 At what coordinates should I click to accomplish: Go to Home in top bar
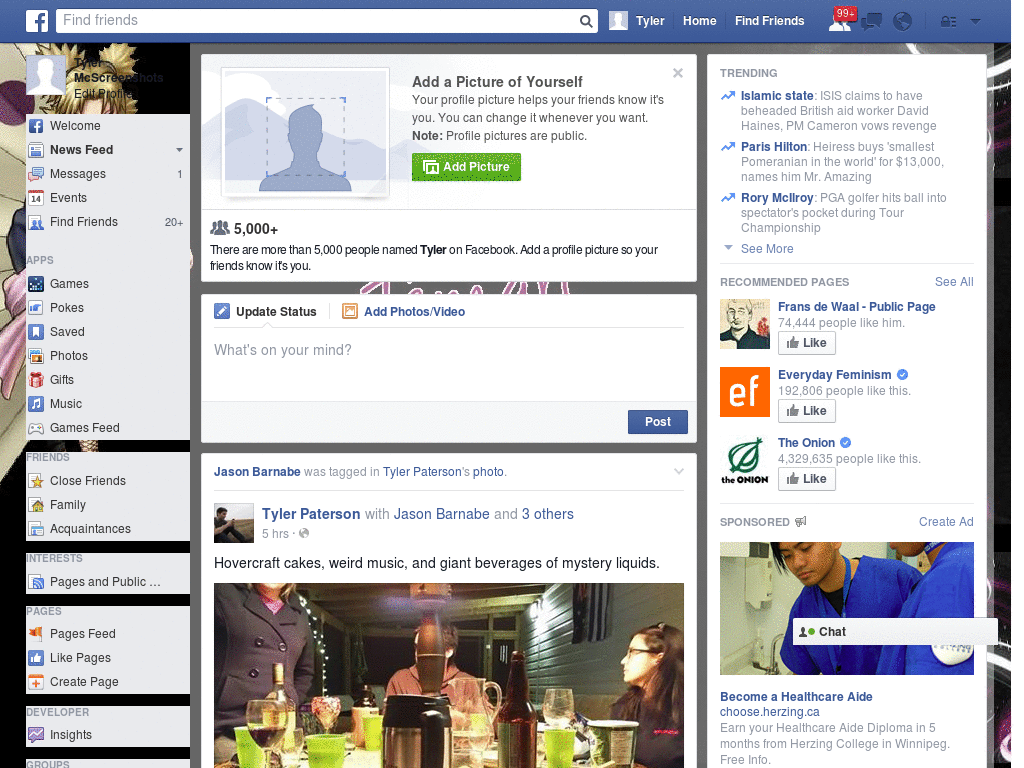pyautogui.click(x=699, y=21)
